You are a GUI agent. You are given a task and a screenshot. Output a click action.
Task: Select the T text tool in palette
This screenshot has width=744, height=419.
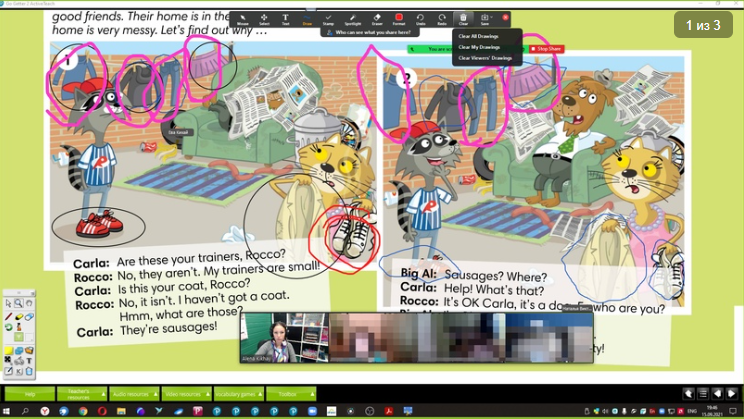(29, 361)
